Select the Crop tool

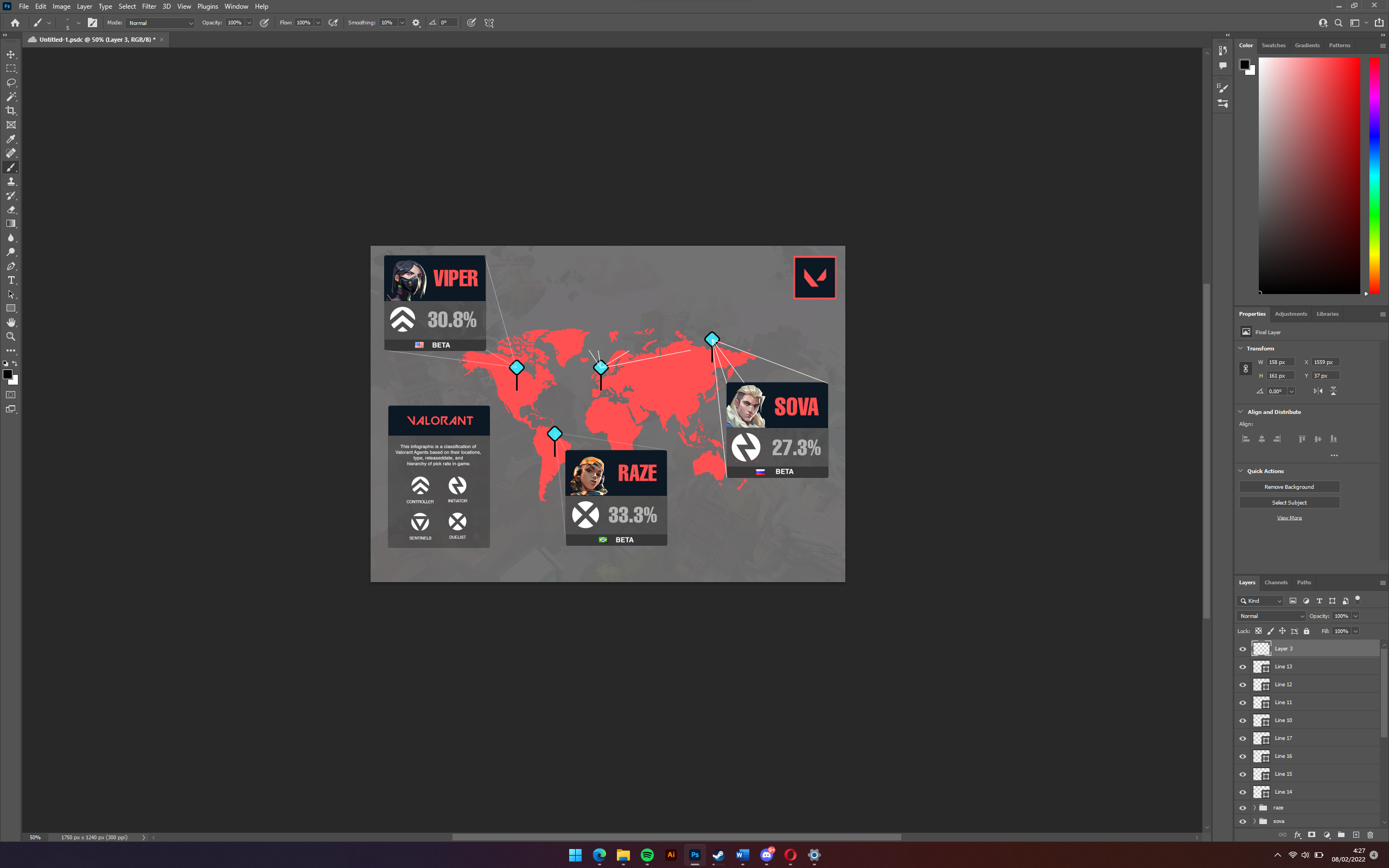coord(11,111)
